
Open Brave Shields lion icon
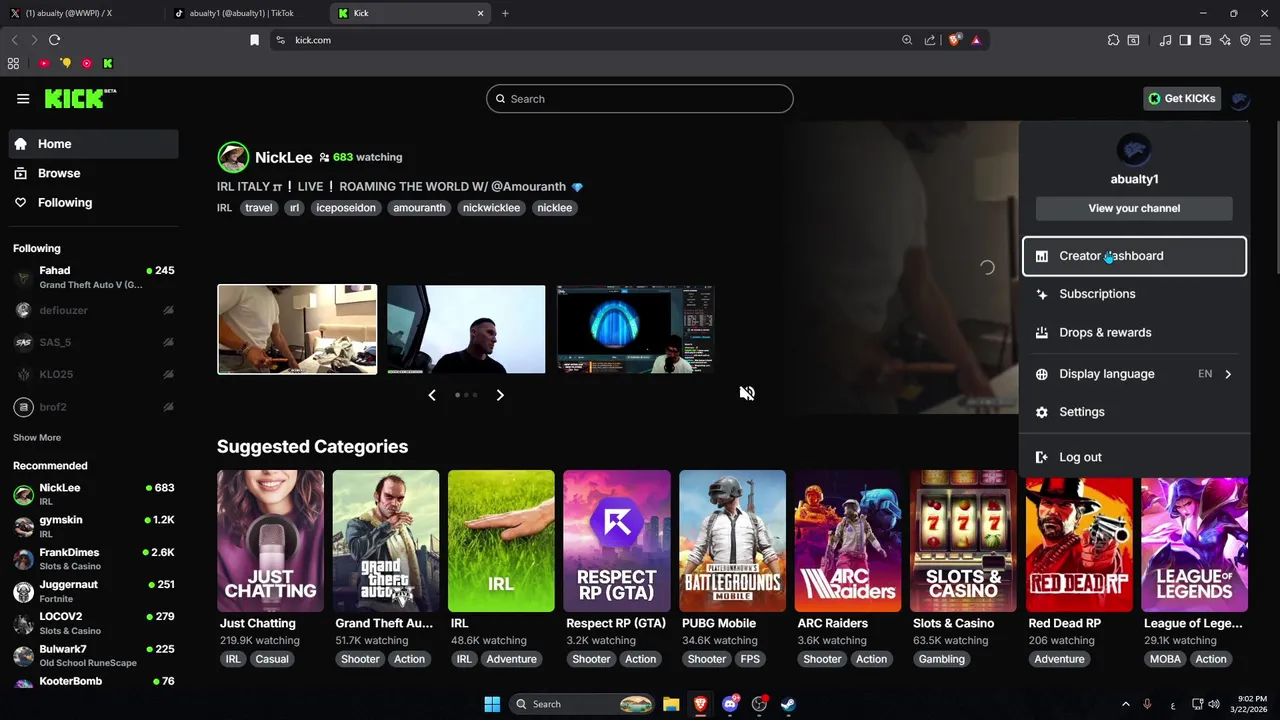pos(954,40)
